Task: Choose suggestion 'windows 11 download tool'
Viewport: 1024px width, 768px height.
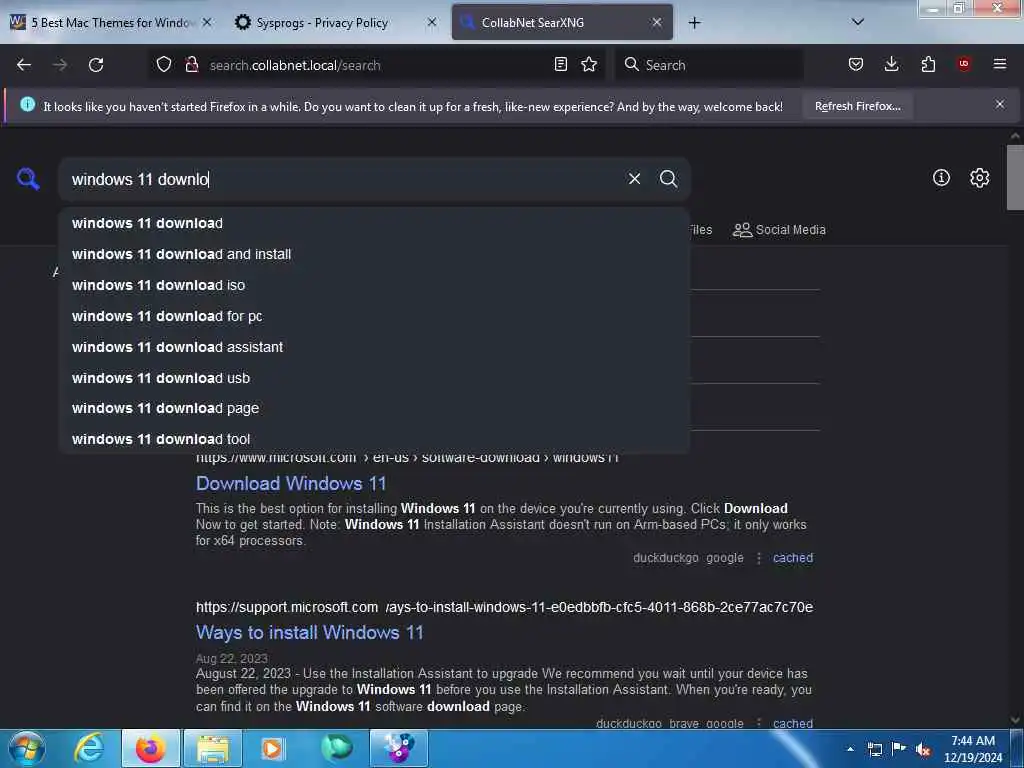Action: pyautogui.click(x=374, y=439)
